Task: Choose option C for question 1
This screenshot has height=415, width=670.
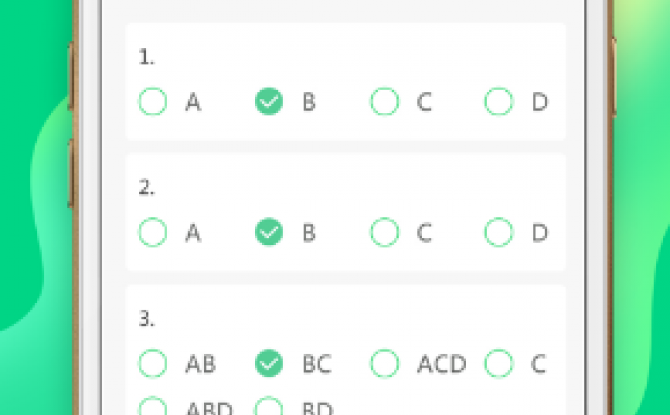Action: click(385, 102)
